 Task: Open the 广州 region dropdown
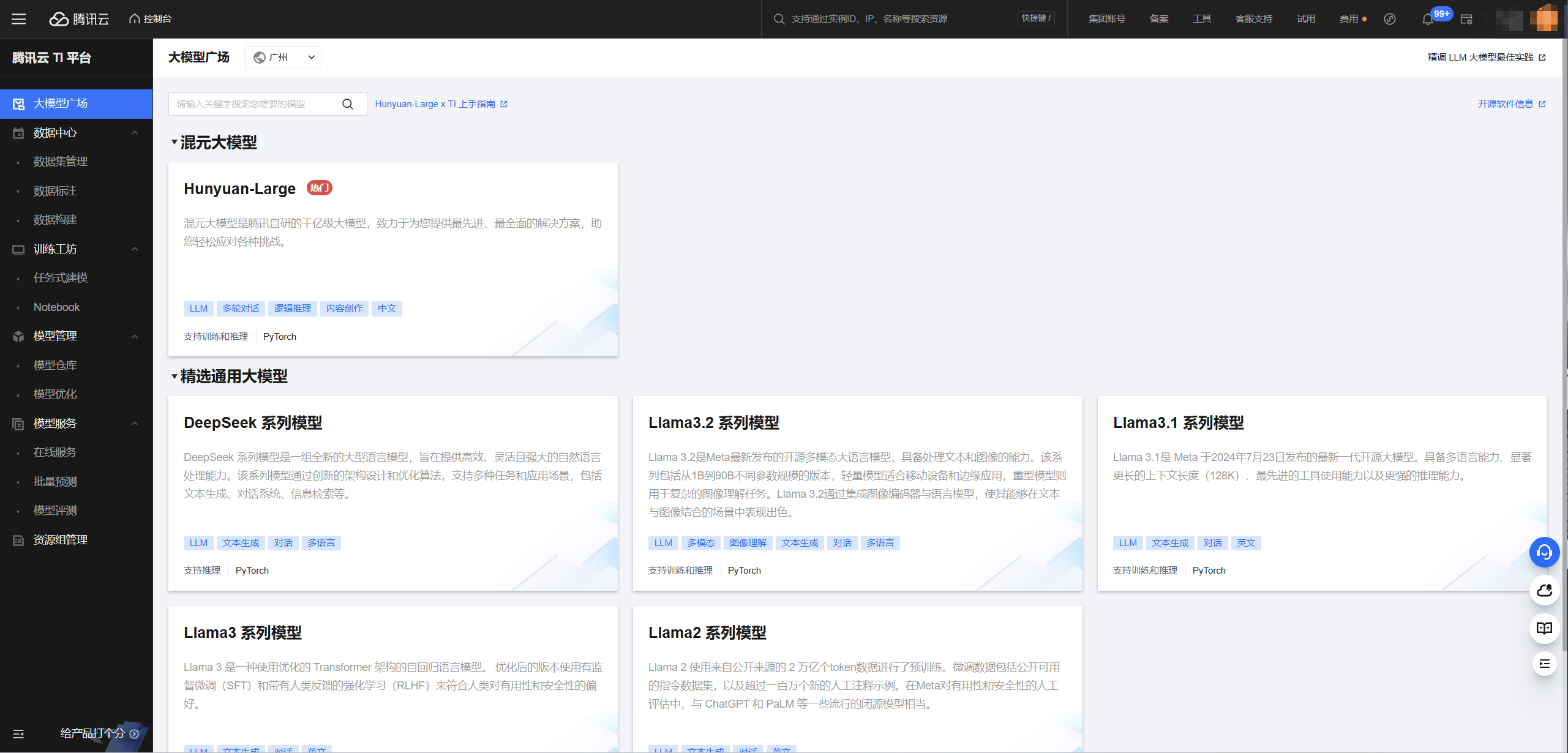283,58
